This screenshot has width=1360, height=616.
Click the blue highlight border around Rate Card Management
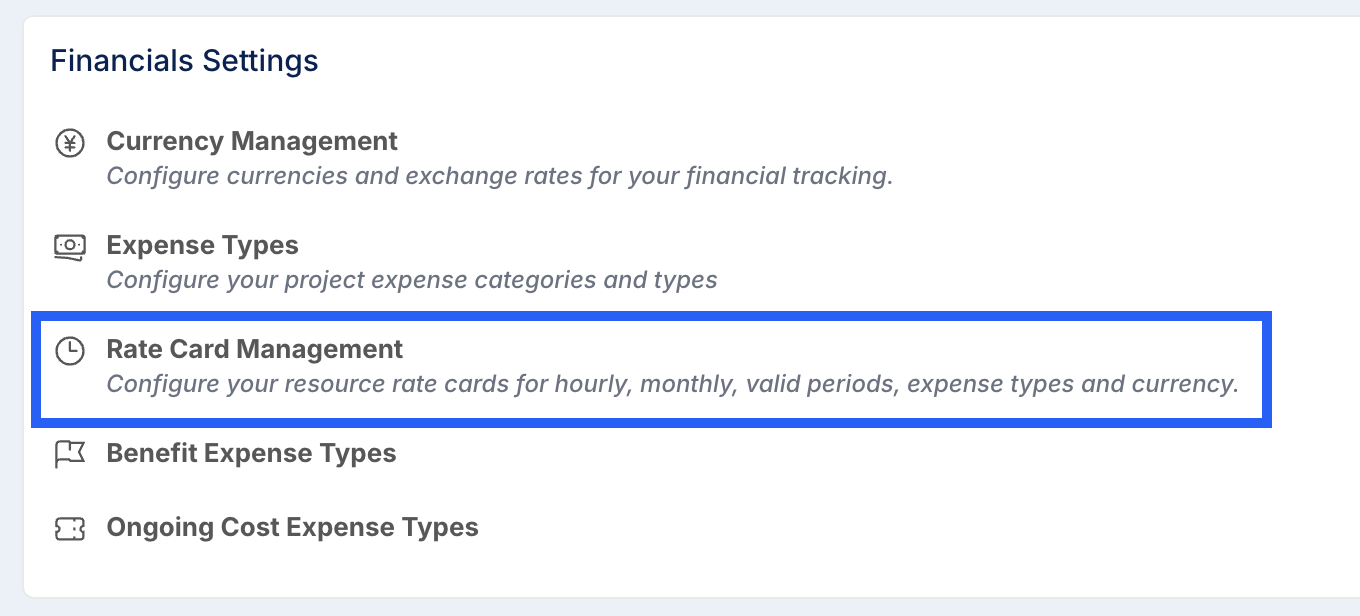click(x=652, y=316)
